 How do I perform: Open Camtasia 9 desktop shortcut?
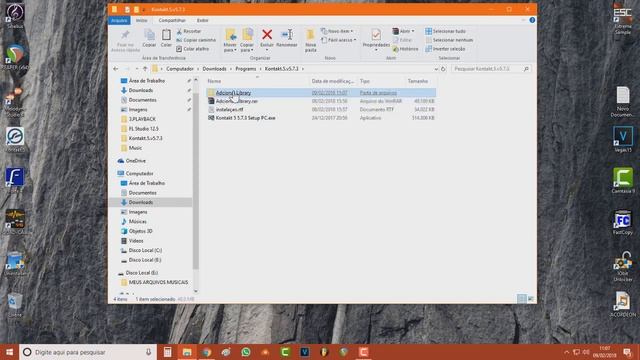pyautogui.click(x=623, y=180)
